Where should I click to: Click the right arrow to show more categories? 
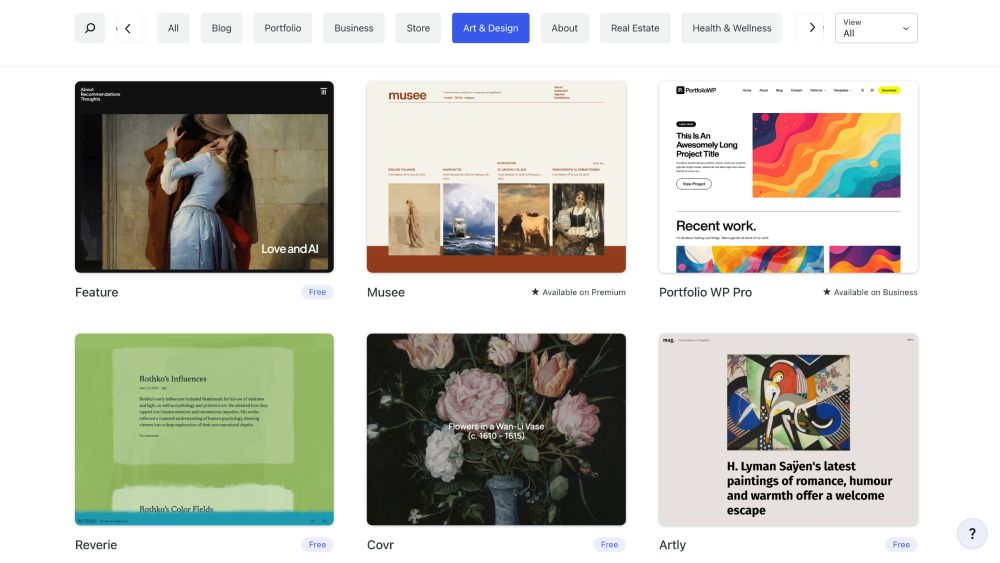(812, 27)
